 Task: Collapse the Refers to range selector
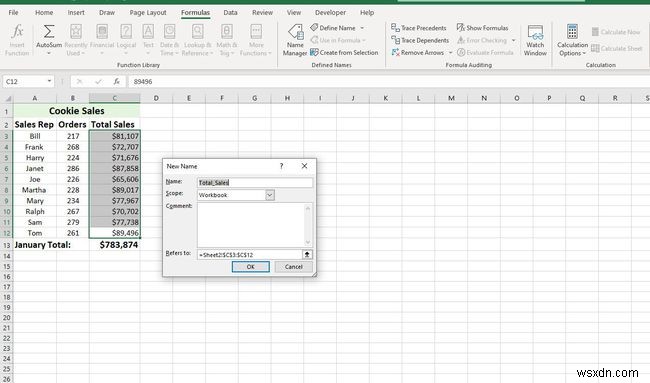[x=307, y=255]
